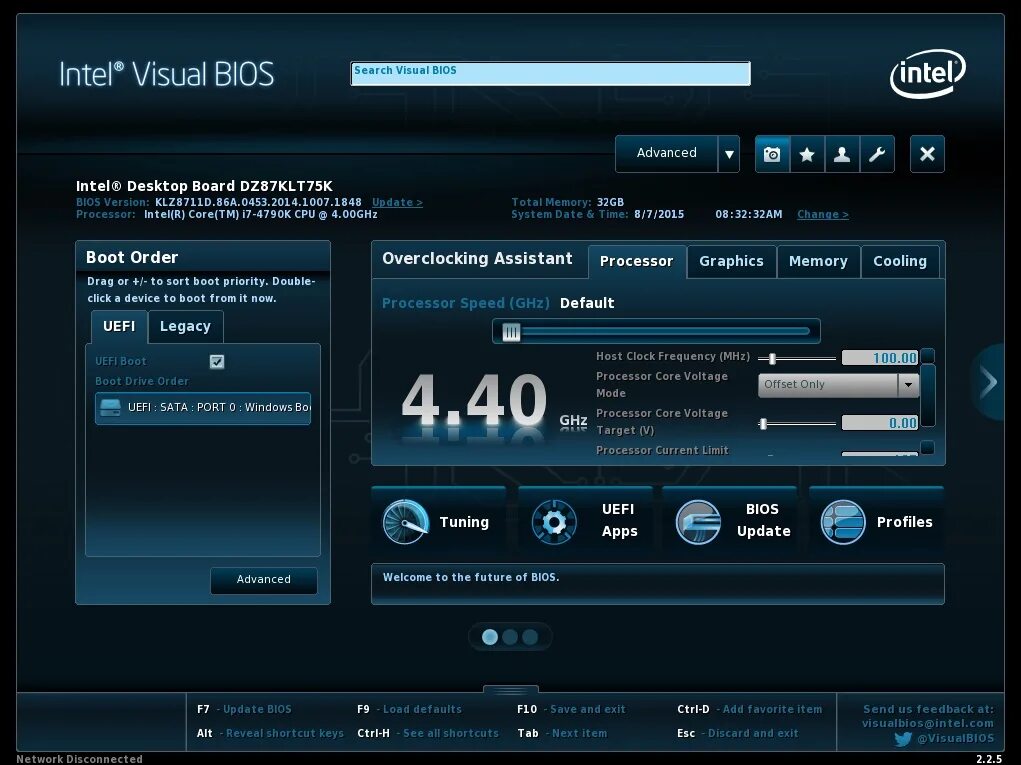Open the Advanced mode dropdown arrow
Screen dimensions: 1021x765
coord(729,154)
